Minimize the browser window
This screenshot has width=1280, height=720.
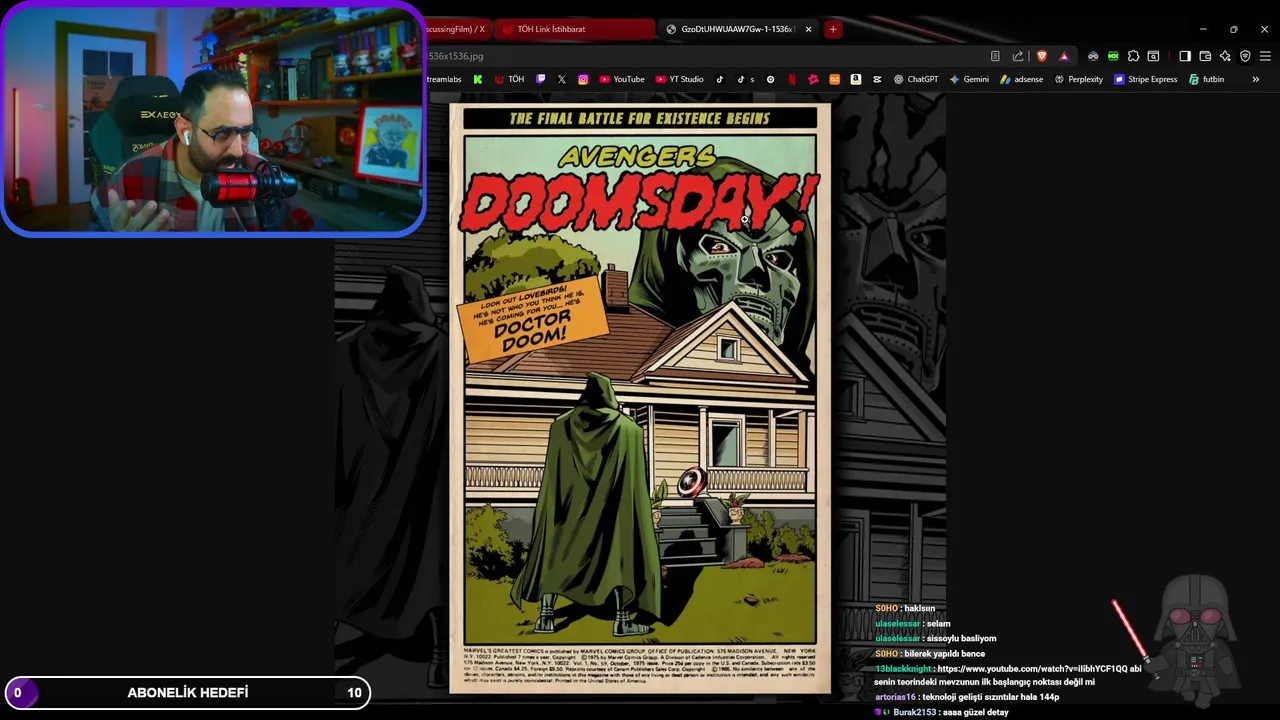1203,29
